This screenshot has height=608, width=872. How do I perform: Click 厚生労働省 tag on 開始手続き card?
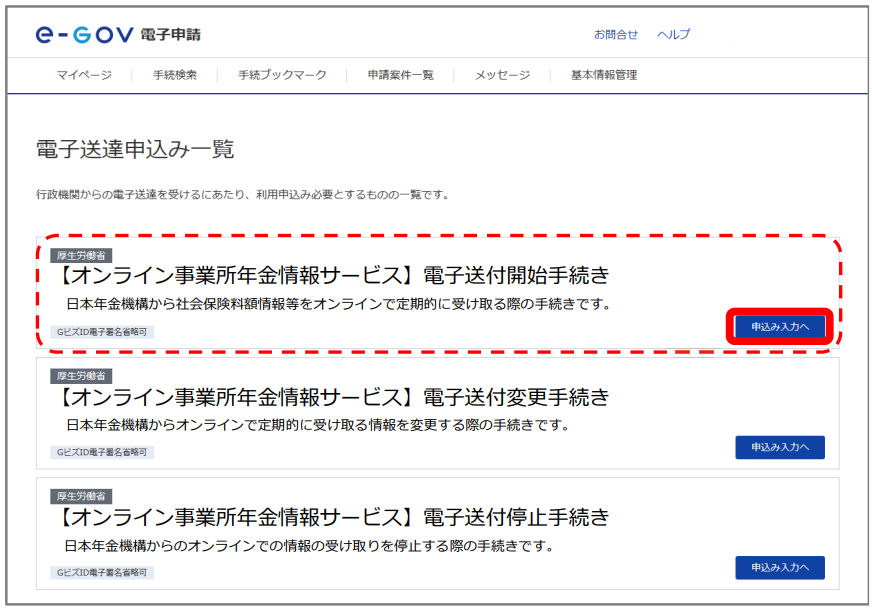pyautogui.click(x=81, y=255)
